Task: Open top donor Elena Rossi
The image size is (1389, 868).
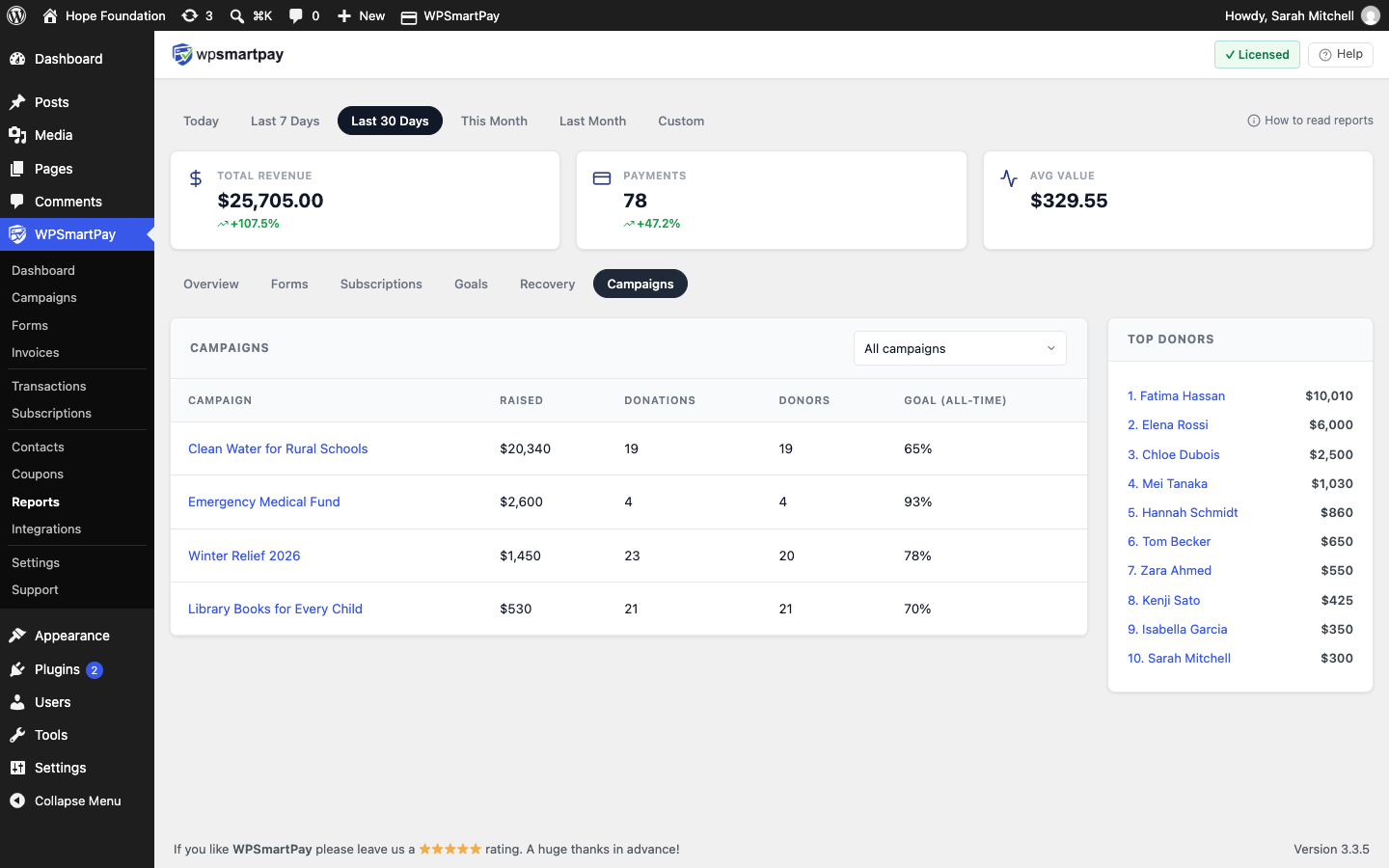Action: click(1167, 424)
